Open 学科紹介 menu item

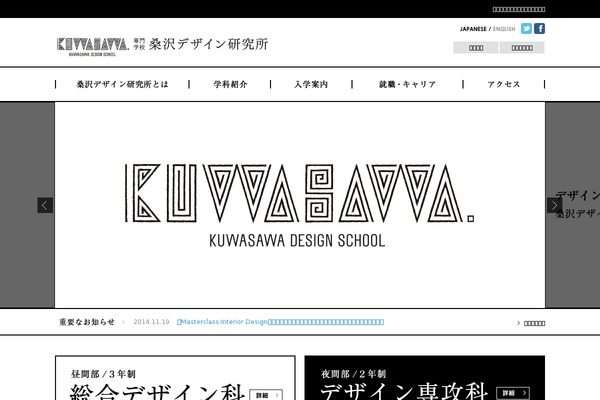tap(230, 84)
